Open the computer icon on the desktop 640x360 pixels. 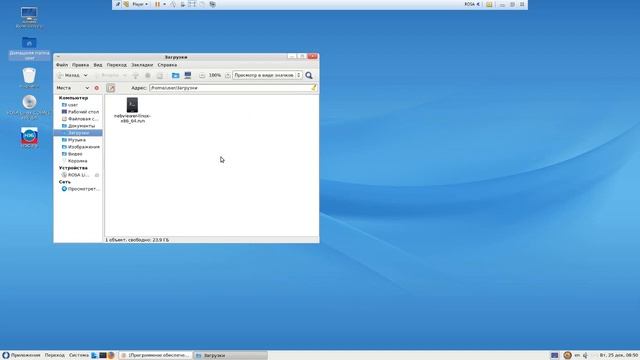point(29,18)
